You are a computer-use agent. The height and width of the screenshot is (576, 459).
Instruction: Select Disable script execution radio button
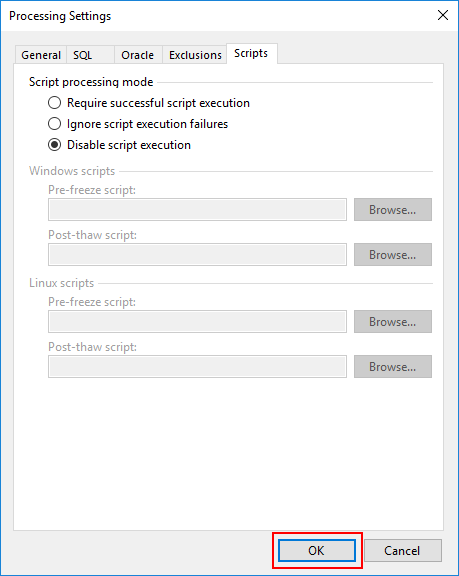[119, 145]
